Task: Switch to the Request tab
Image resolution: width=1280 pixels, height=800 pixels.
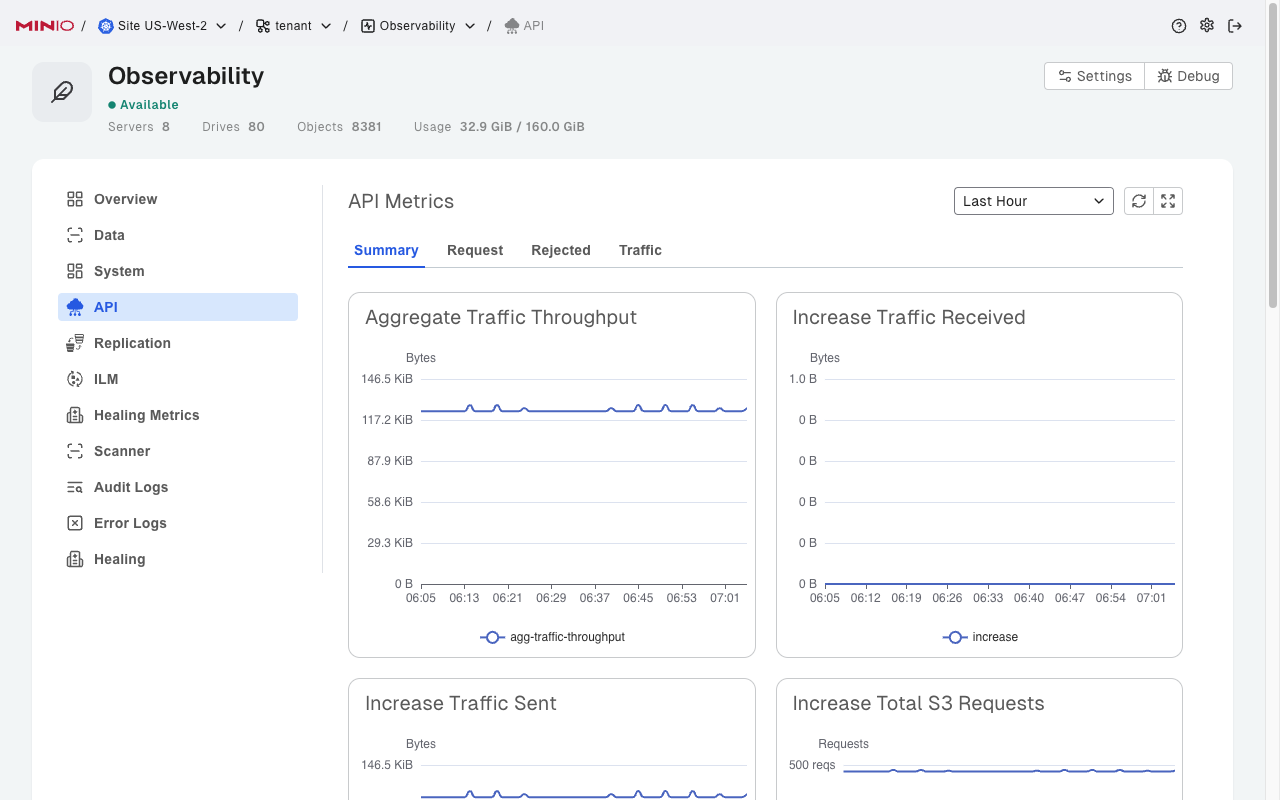Action: tap(475, 250)
